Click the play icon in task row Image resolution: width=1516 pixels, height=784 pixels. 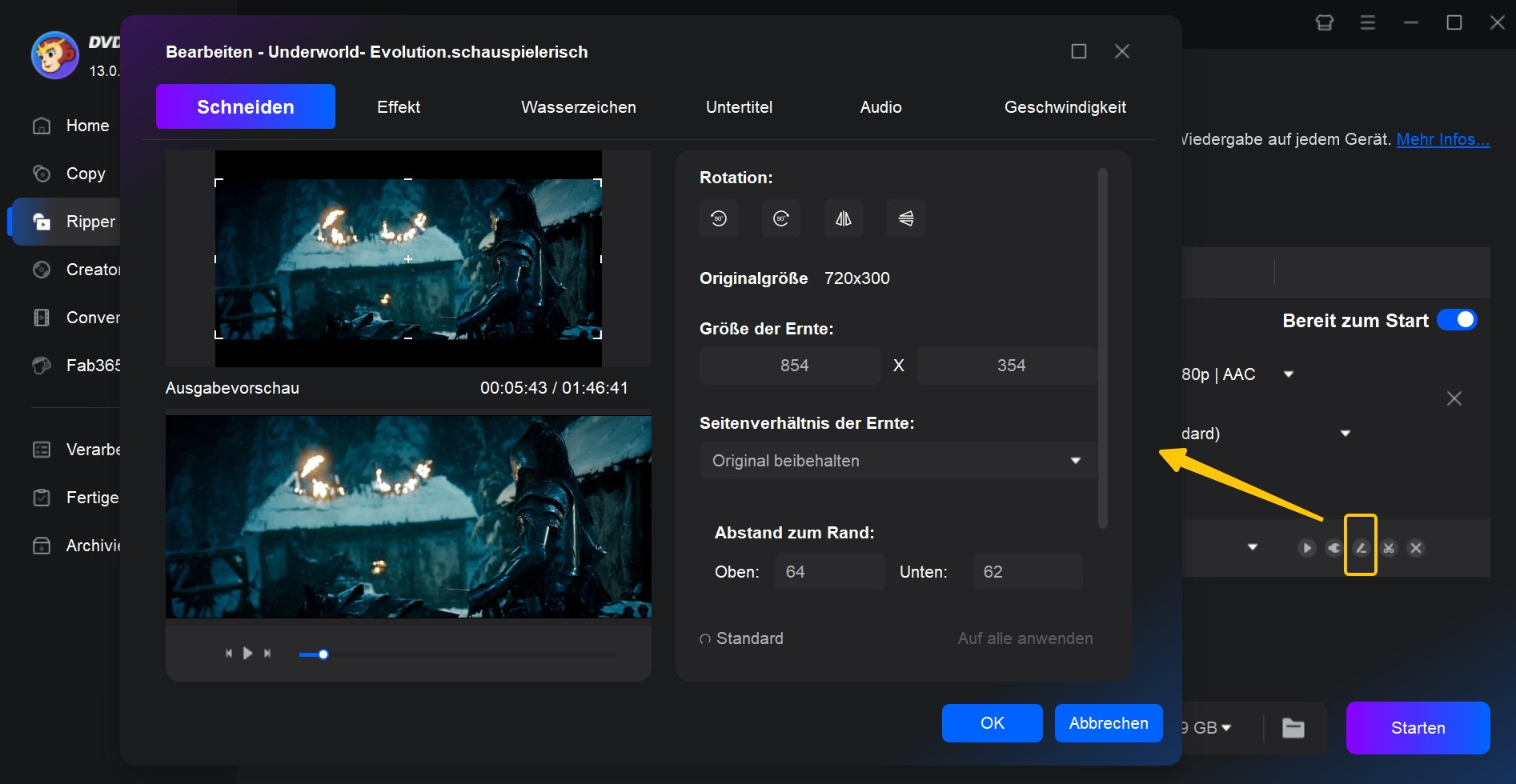pyautogui.click(x=1306, y=548)
